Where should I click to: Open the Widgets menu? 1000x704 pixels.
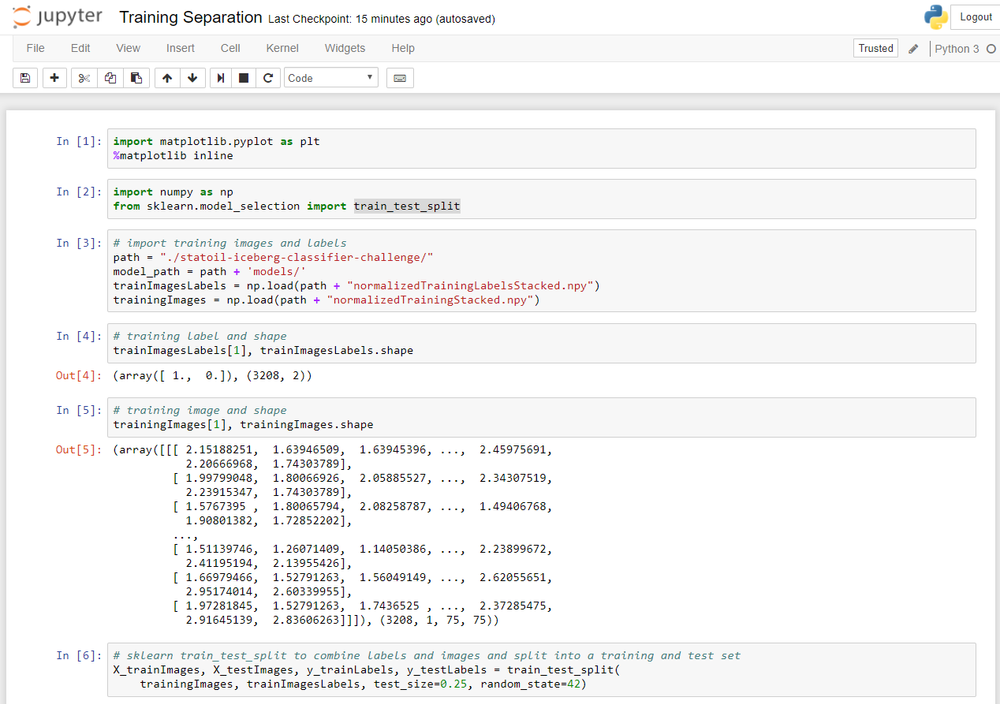coord(345,48)
